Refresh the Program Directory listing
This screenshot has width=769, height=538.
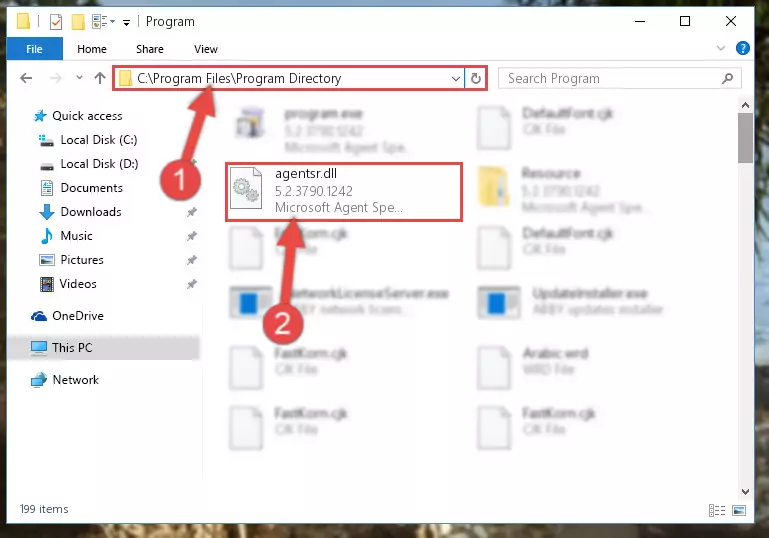476,78
